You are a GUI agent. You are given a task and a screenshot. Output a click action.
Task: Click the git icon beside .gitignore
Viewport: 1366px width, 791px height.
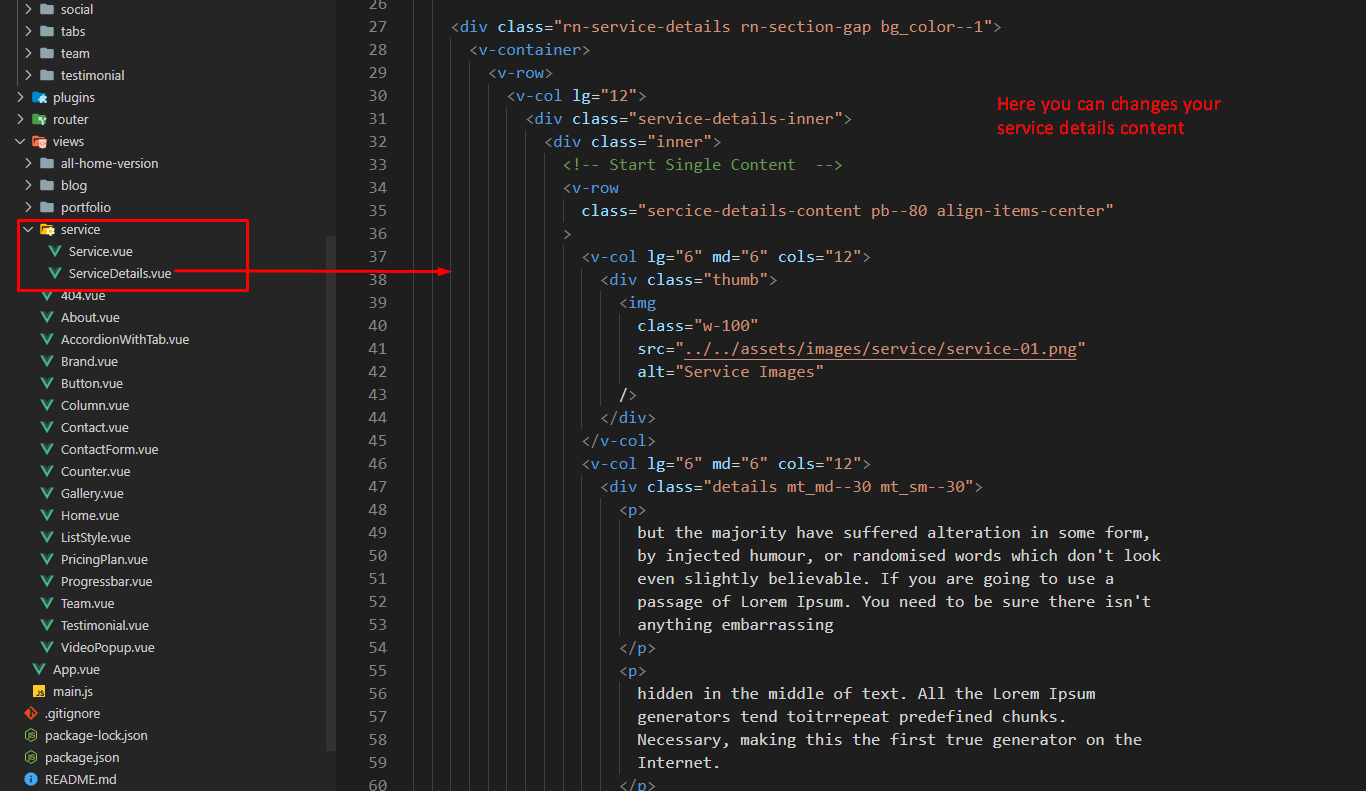point(31,714)
